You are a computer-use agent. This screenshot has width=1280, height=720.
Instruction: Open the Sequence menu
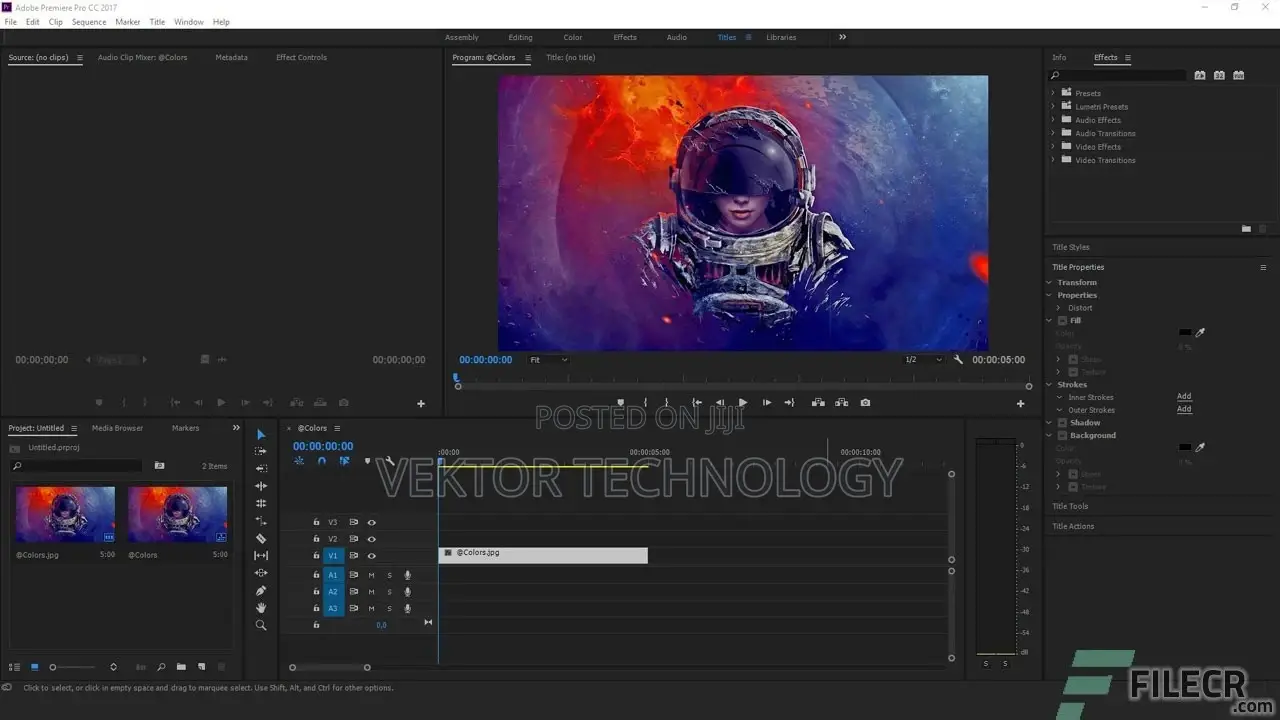pos(89,22)
